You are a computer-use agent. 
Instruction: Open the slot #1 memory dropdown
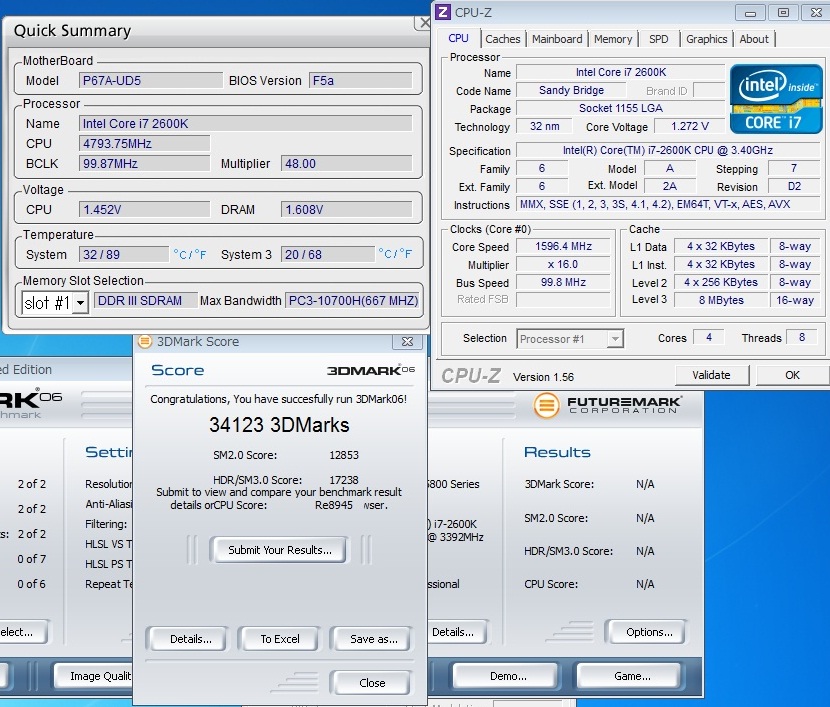tap(80, 302)
